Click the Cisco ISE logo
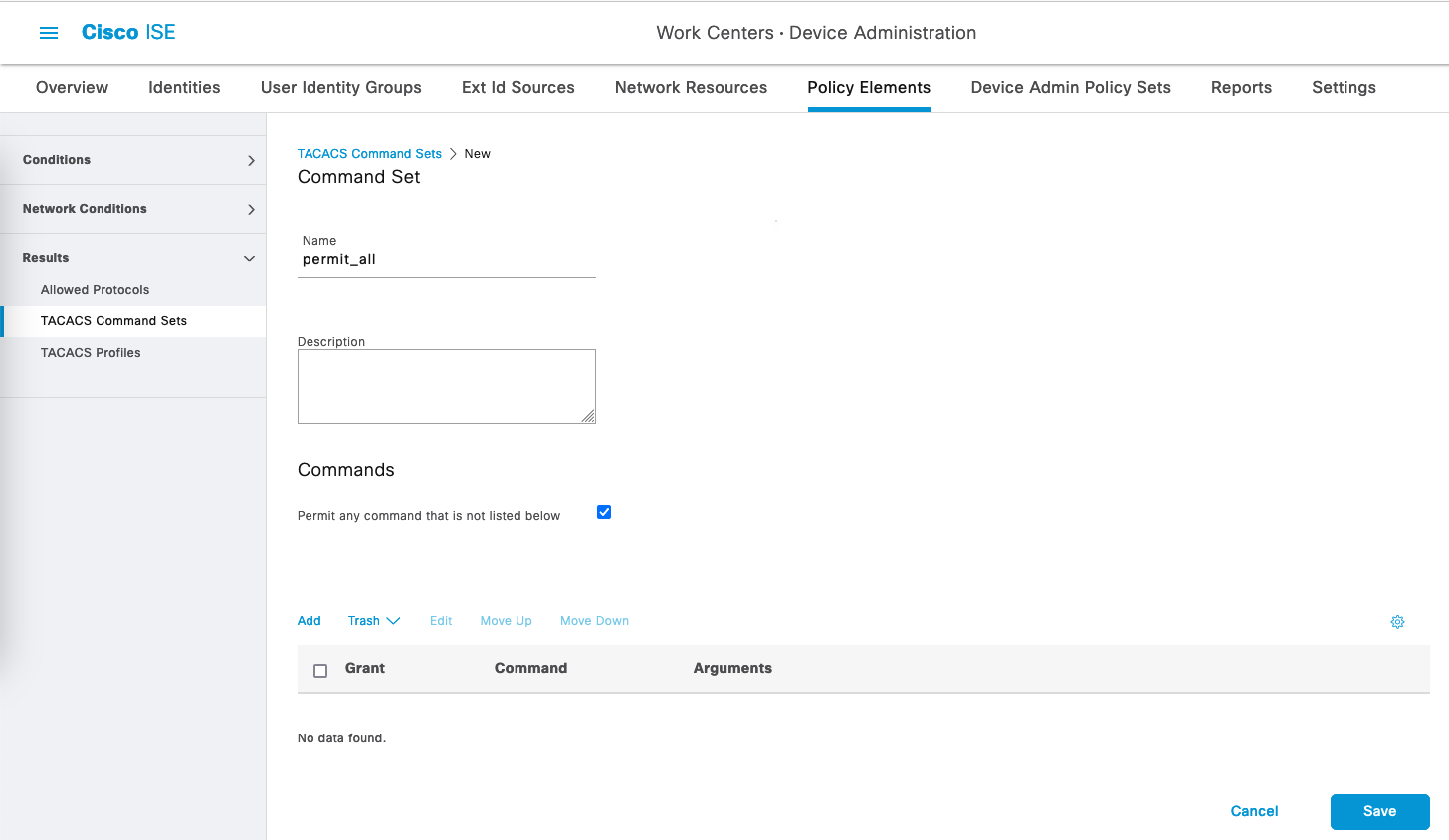1449x840 pixels. tap(128, 33)
